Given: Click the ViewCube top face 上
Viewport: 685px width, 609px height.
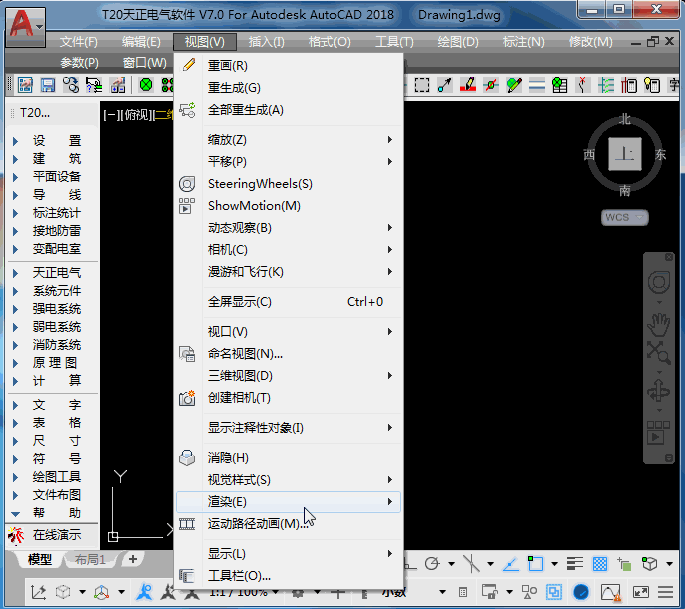Looking at the screenshot, I should click(x=625, y=154).
